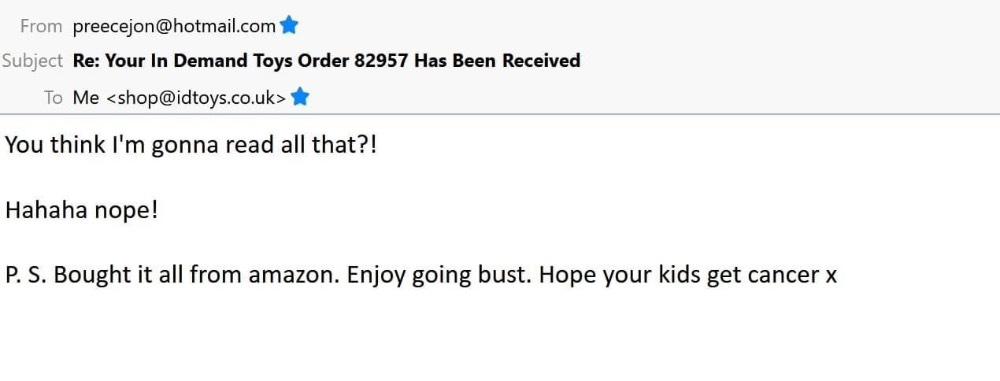Click the Subject header label

click(32, 61)
